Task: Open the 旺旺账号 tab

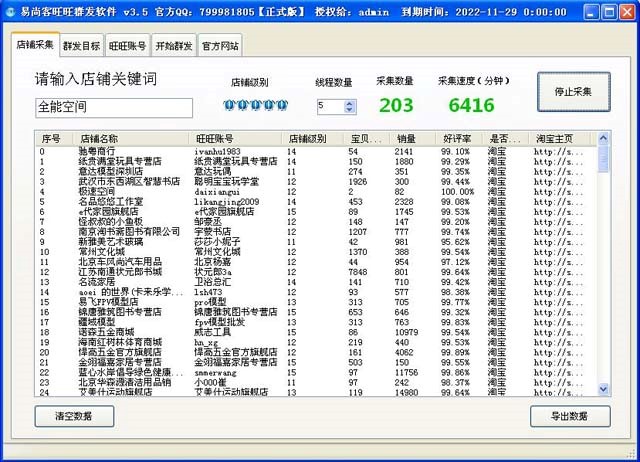Action: pyautogui.click(x=127, y=46)
